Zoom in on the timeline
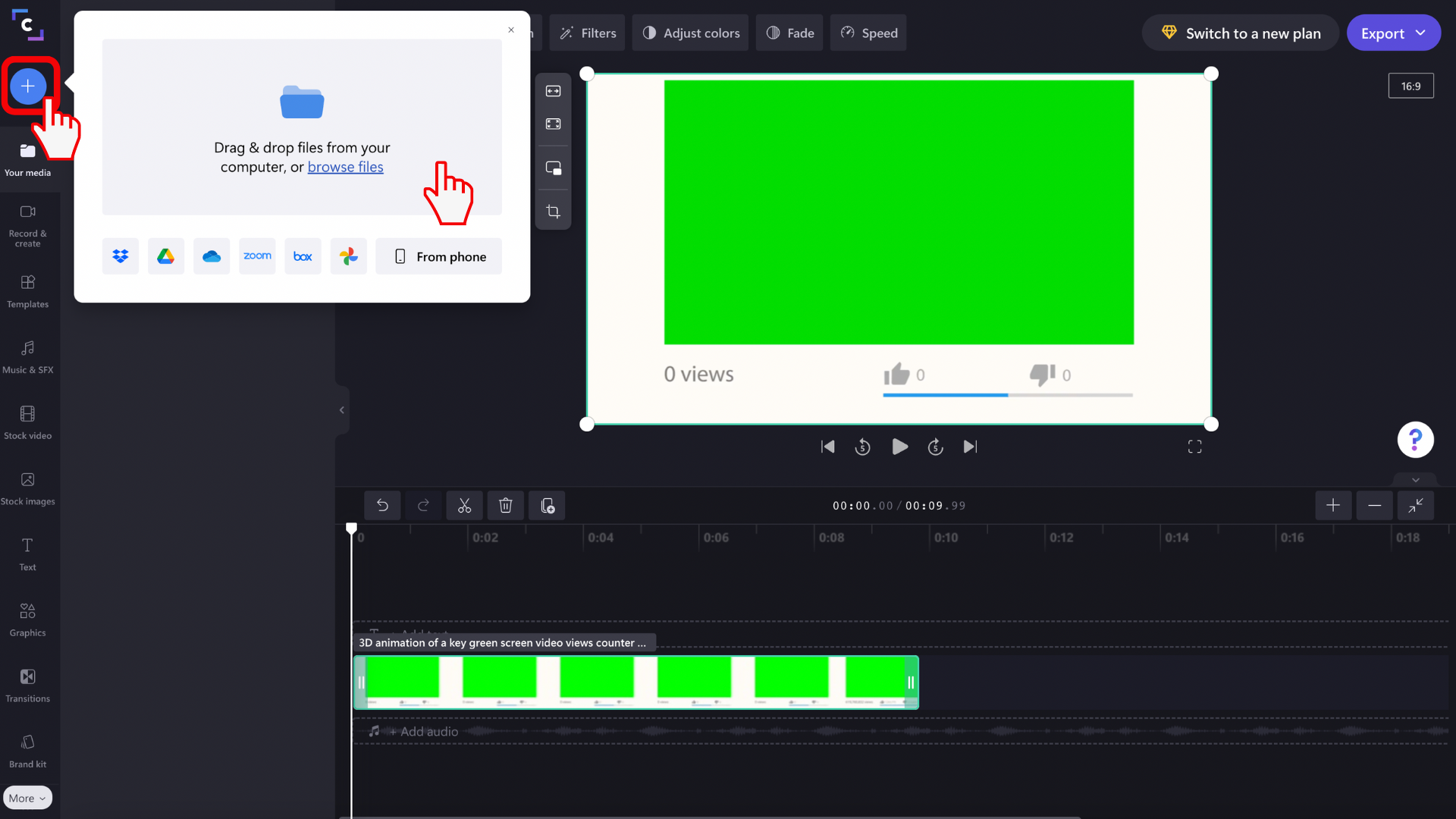The image size is (1456, 819). 1333,506
